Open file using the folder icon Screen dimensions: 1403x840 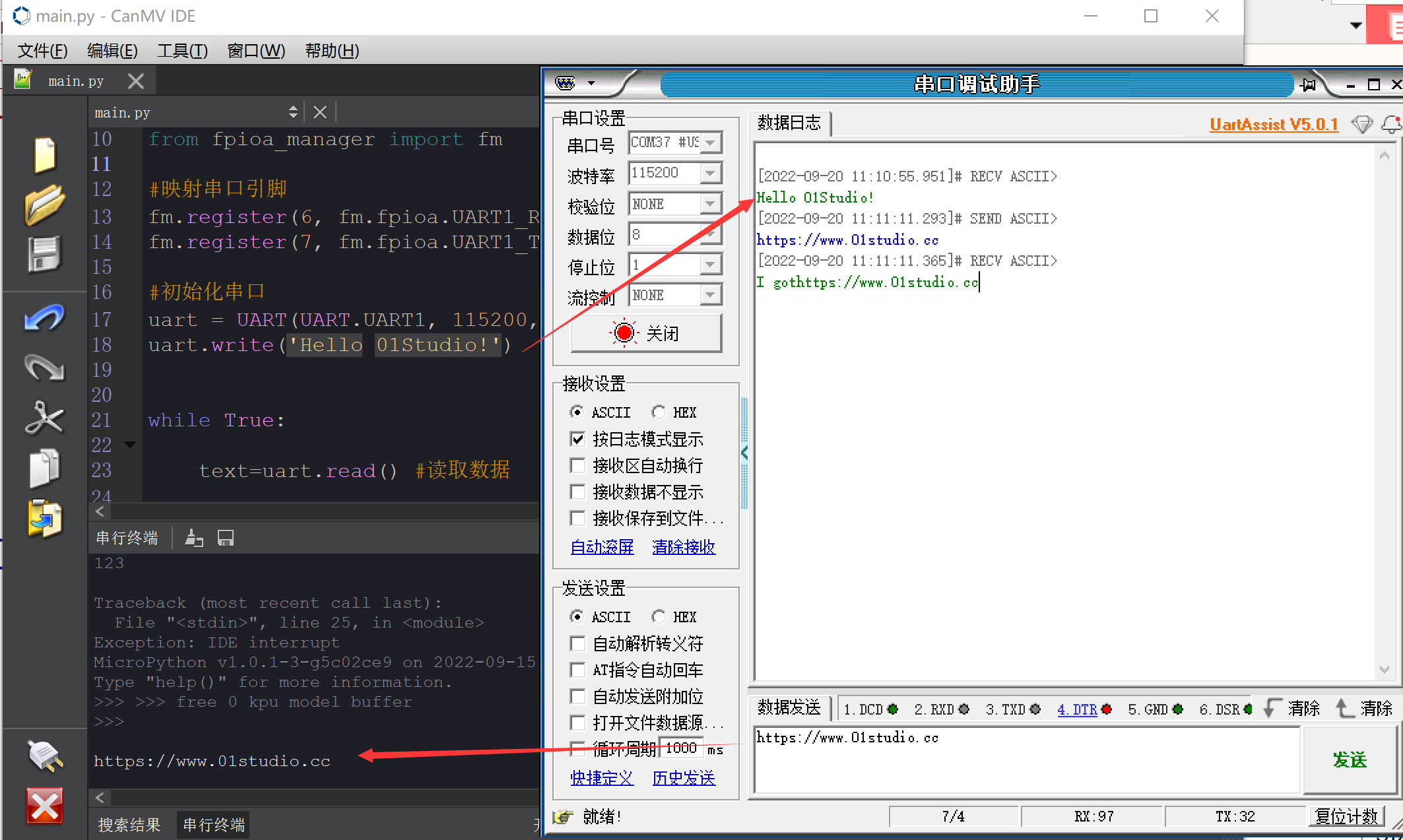point(44,205)
